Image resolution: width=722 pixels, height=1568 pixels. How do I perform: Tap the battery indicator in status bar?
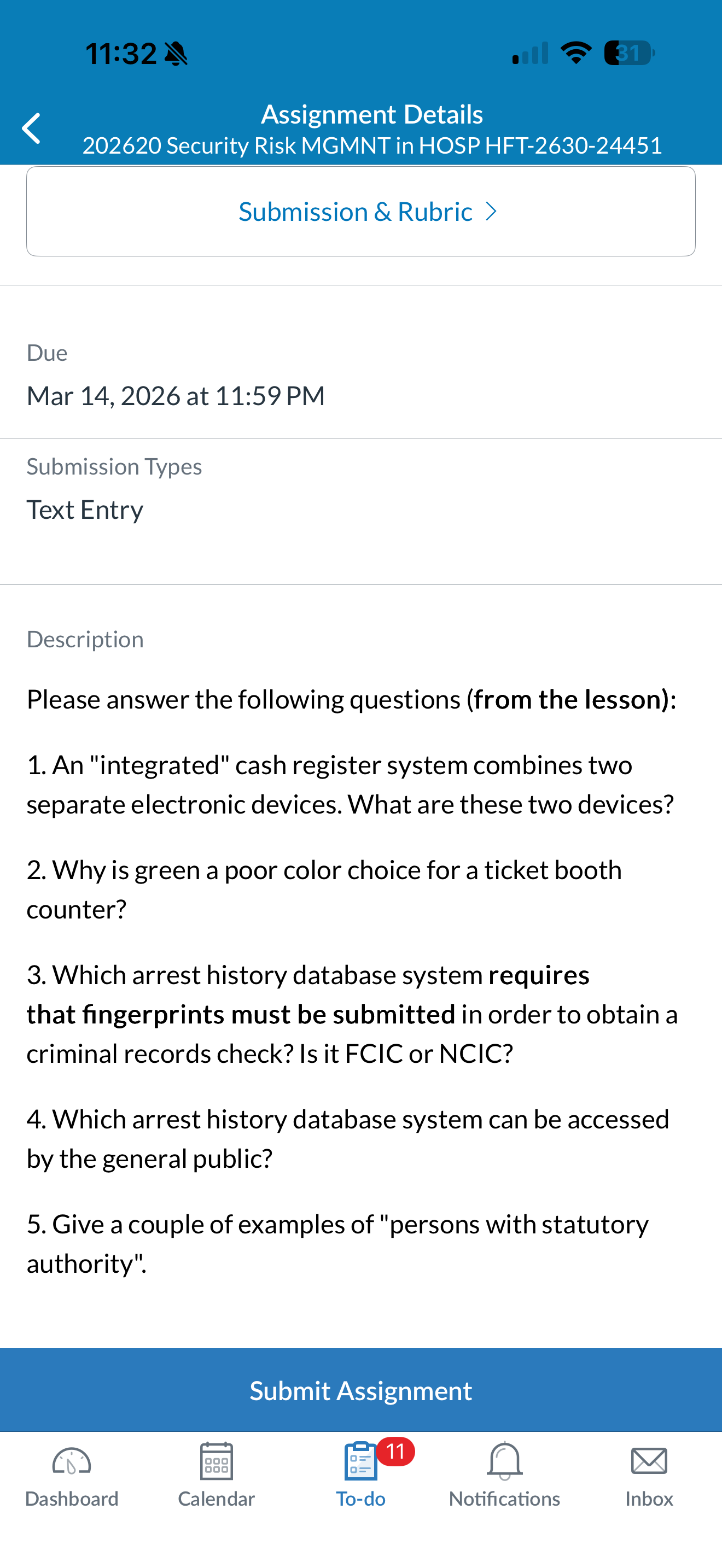pyautogui.click(x=630, y=53)
